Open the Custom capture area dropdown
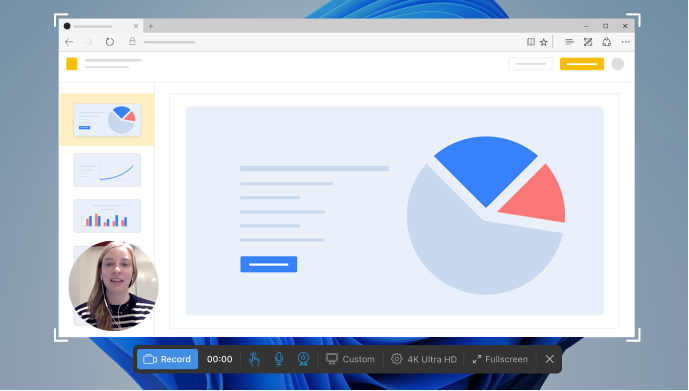 point(350,359)
